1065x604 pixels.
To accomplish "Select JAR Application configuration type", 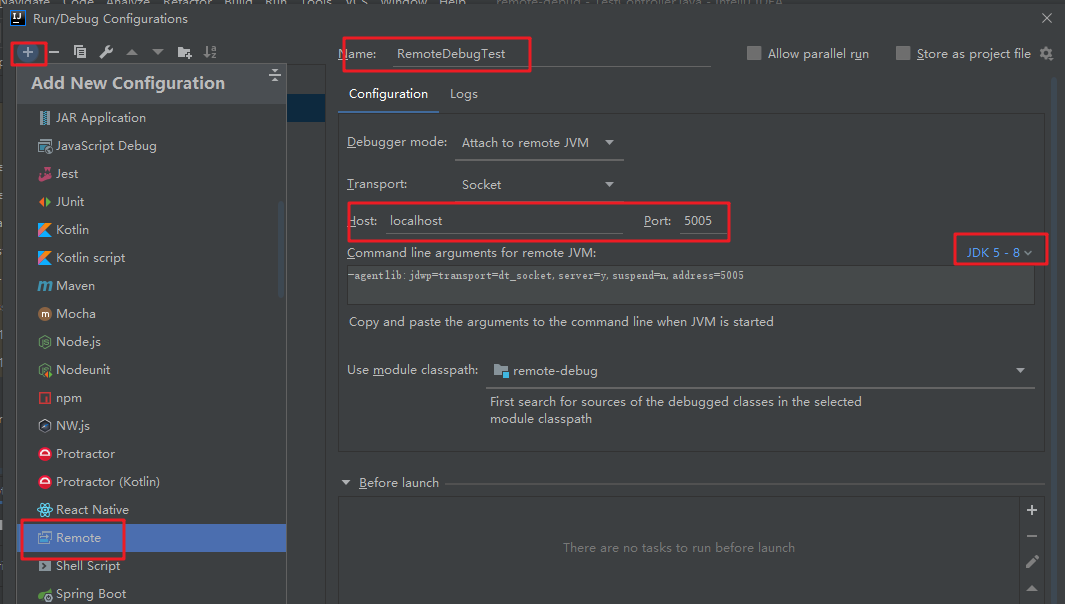I will [x=151, y=118].
